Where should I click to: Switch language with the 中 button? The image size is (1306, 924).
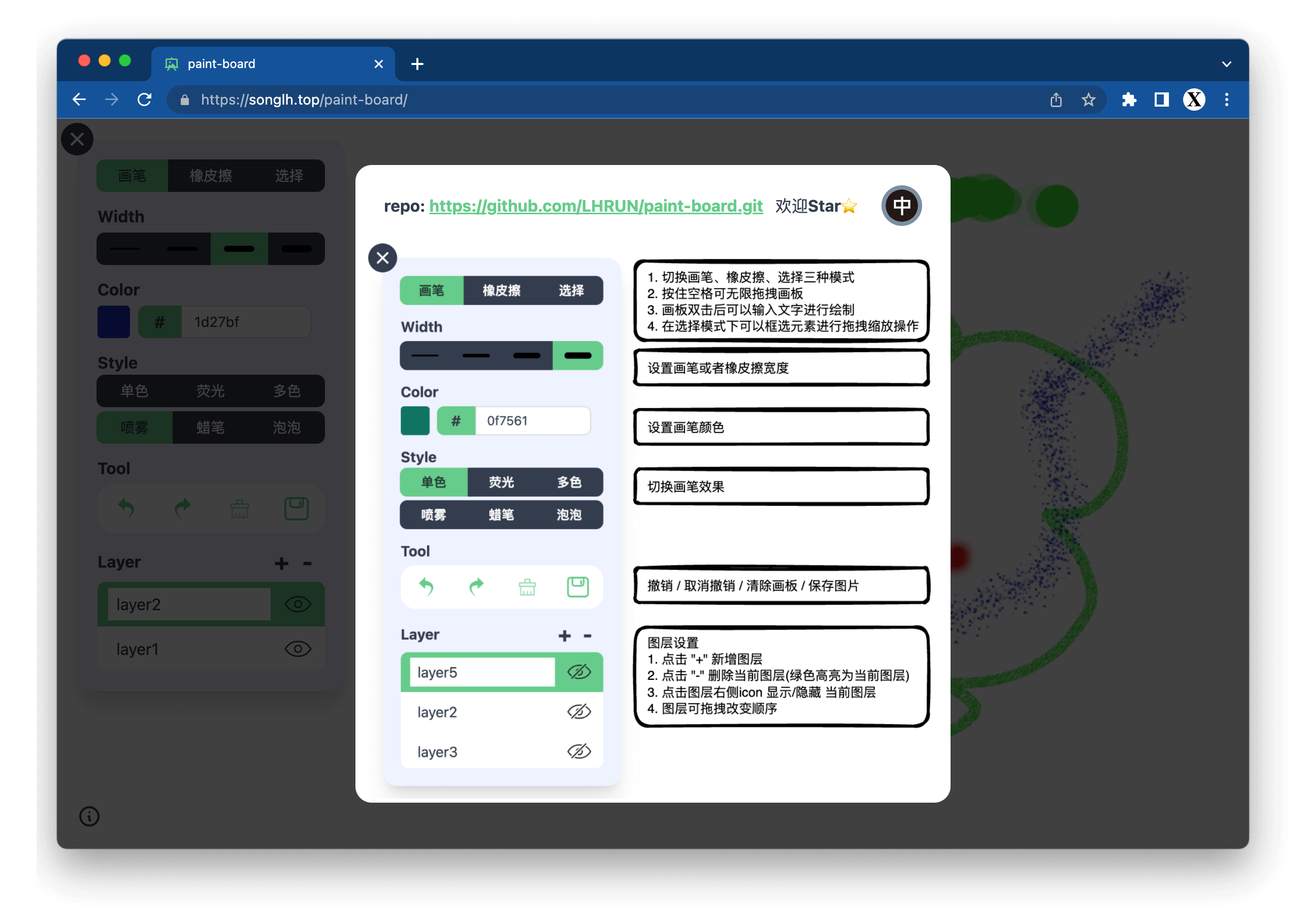(901, 206)
